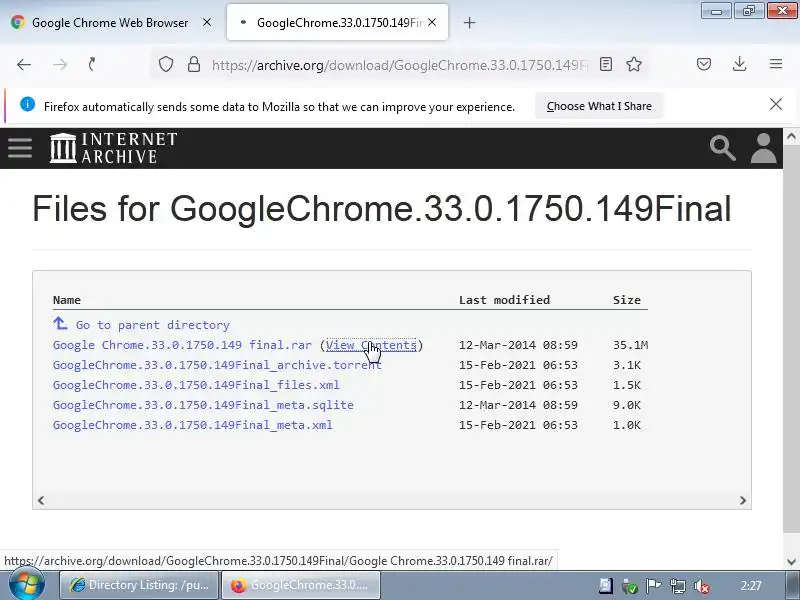Open Internet Archive search magnifier

[722, 148]
